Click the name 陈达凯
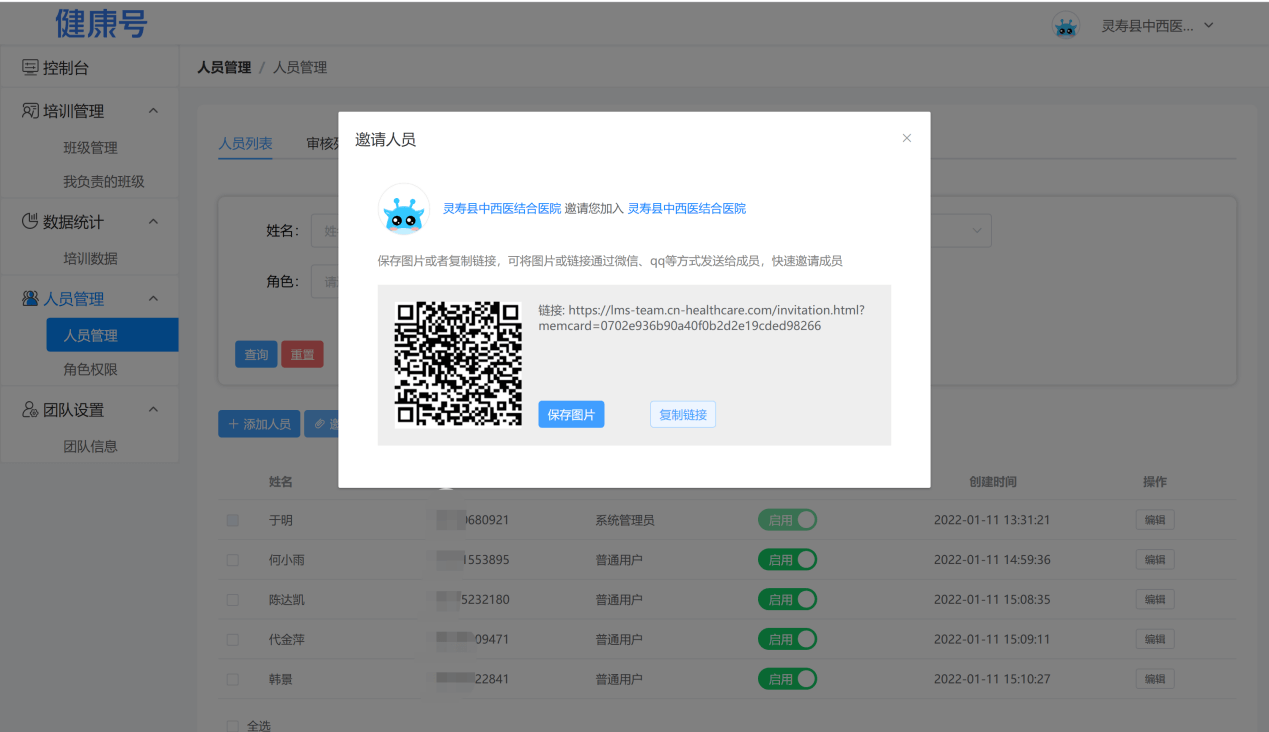This screenshot has width=1269, height=732. pos(287,600)
